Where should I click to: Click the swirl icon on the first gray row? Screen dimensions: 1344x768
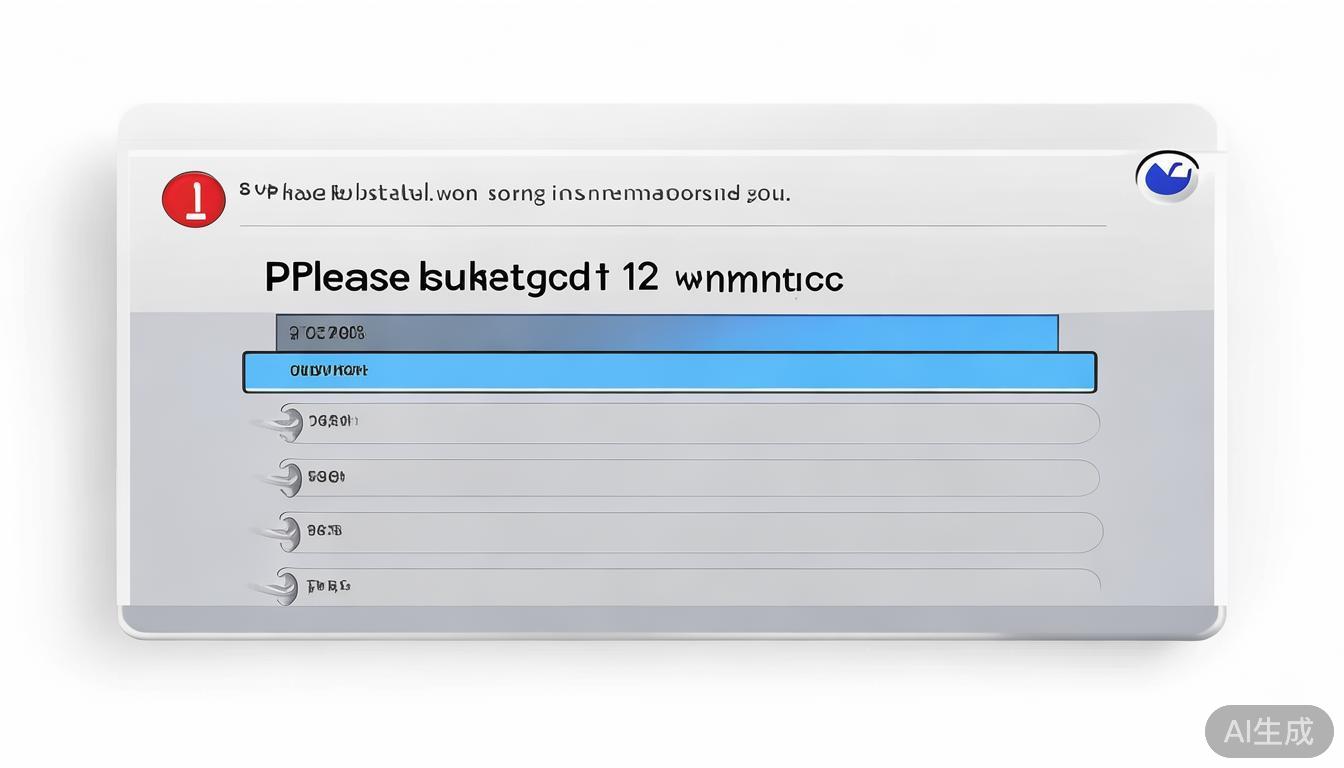287,423
